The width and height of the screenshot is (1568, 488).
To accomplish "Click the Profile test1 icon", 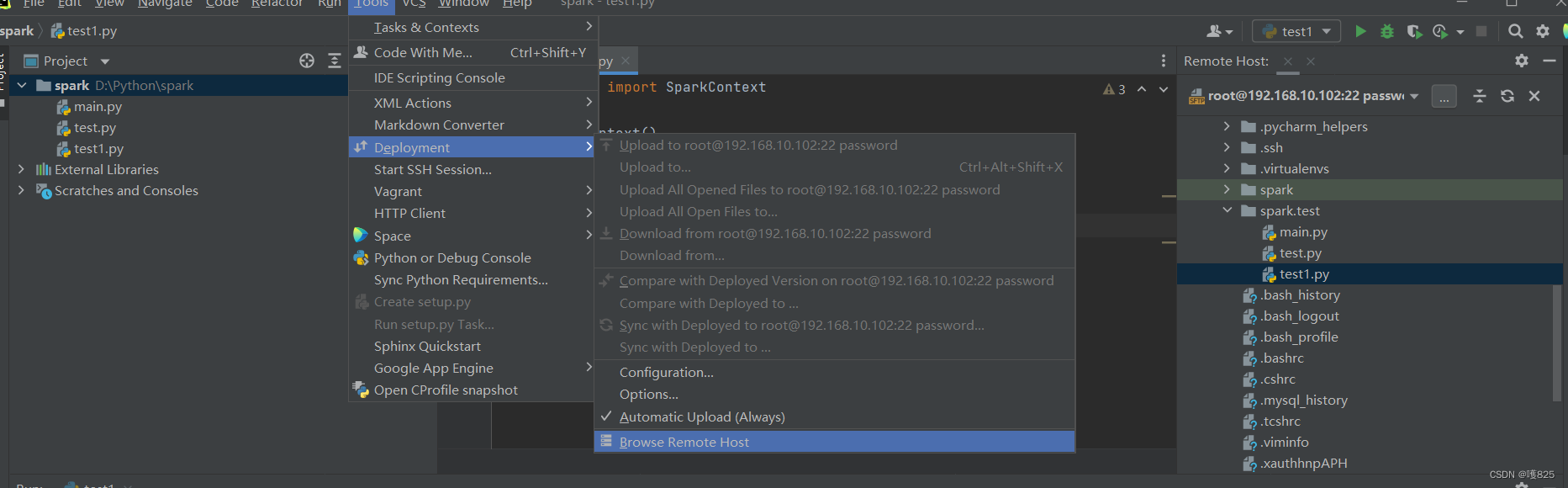I will [x=1440, y=31].
